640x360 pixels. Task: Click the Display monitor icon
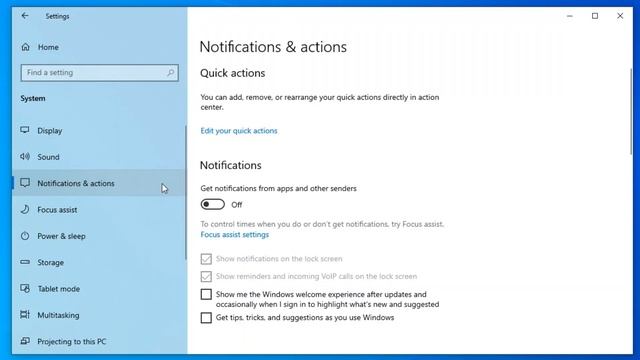[25, 130]
